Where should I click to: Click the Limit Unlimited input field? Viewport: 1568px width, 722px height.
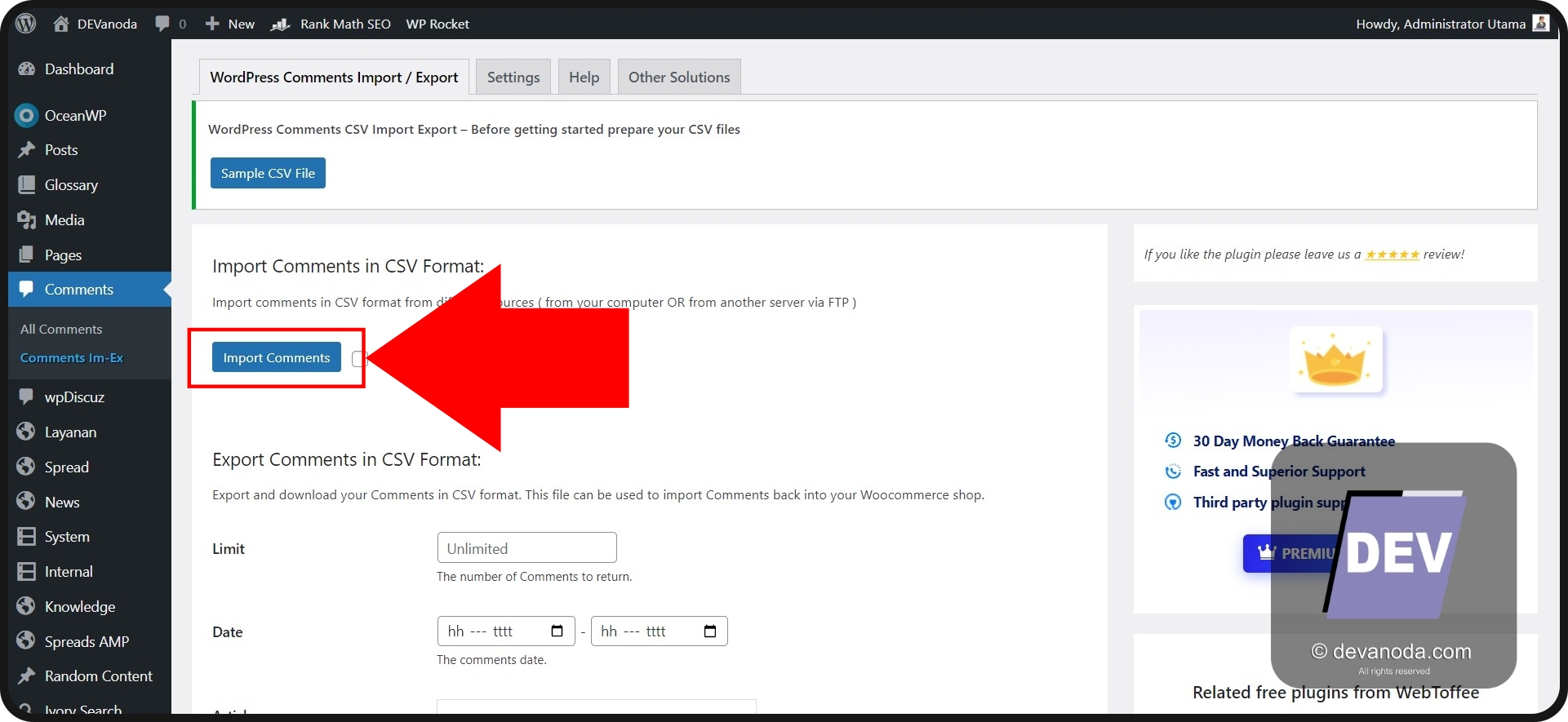click(x=527, y=547)
